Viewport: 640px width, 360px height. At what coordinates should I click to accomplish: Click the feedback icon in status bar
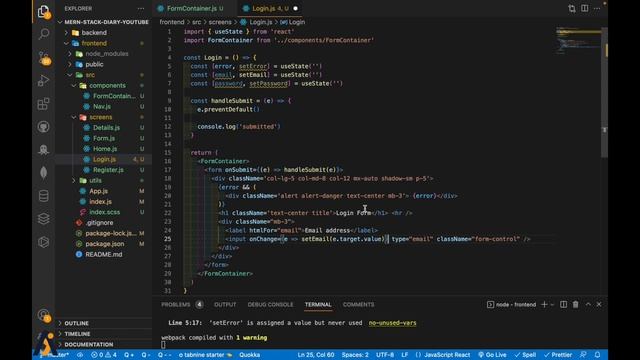[x=583, y=355]
